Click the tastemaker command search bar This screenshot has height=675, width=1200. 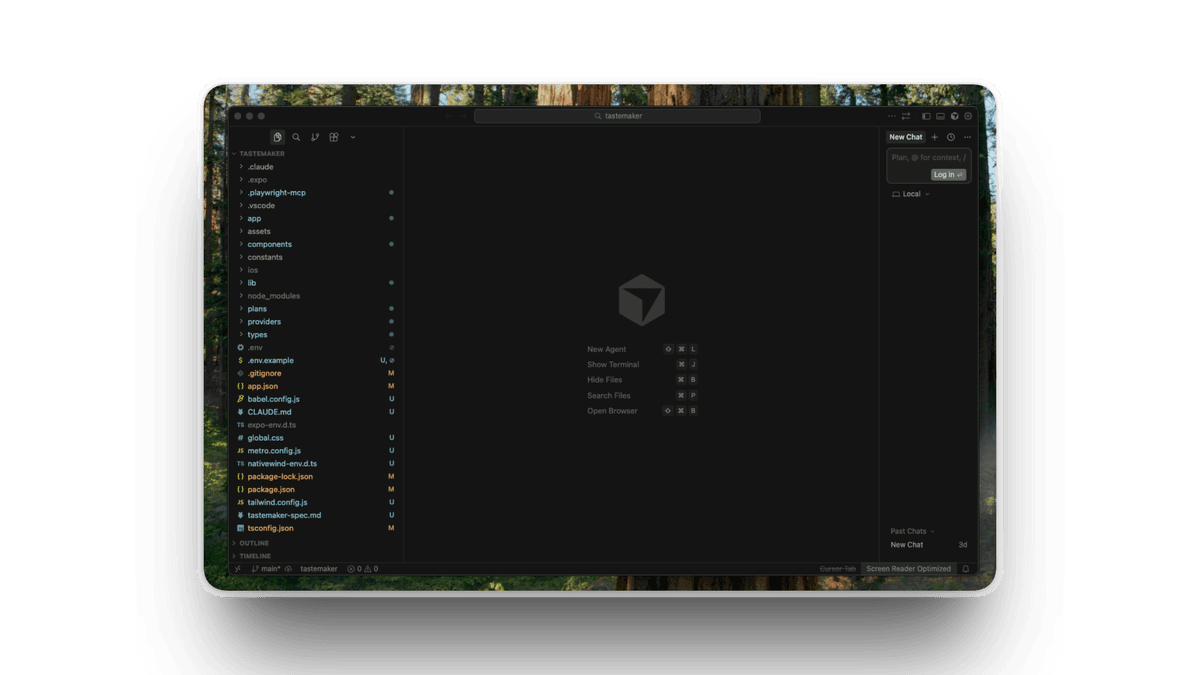[x=617, y=116]
